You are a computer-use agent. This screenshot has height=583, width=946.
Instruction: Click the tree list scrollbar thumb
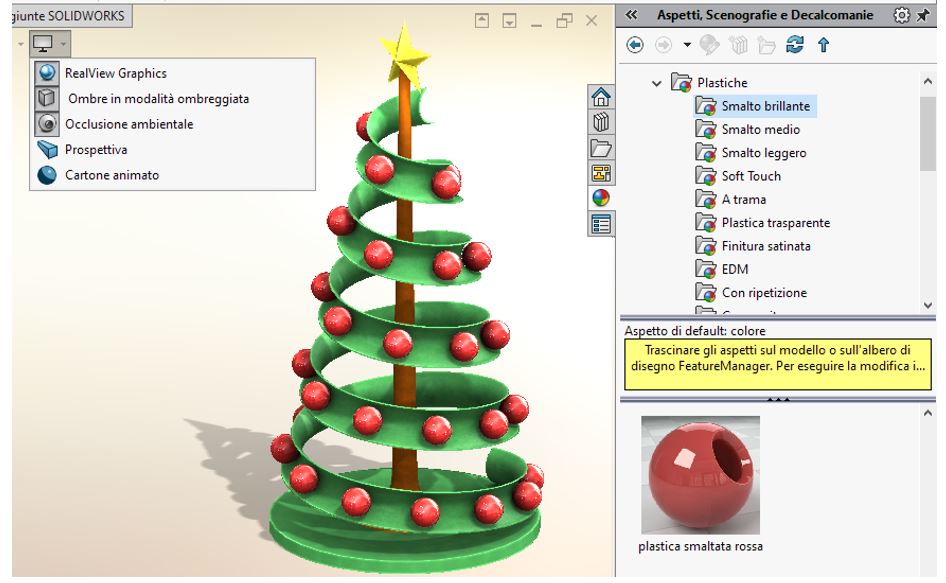coord(928,133)
